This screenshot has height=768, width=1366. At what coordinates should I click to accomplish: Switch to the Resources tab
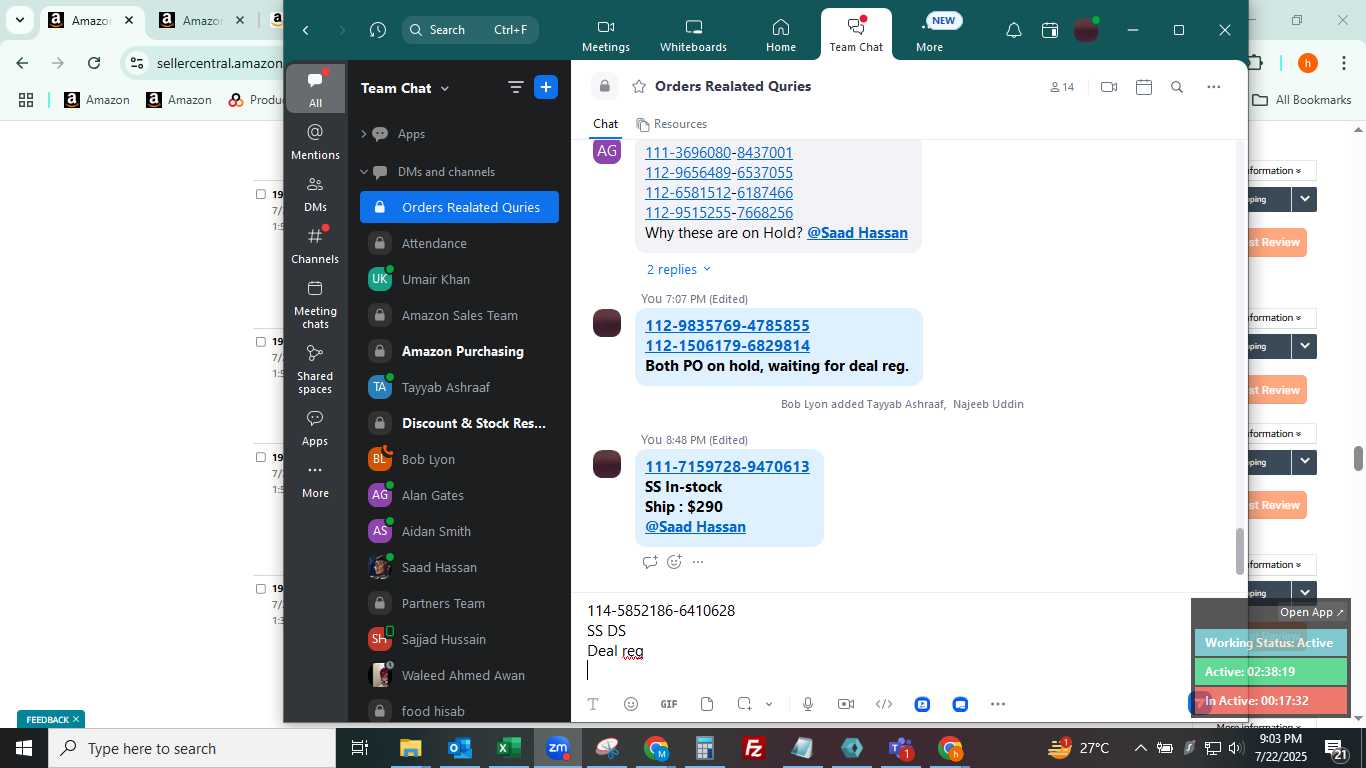671,124
